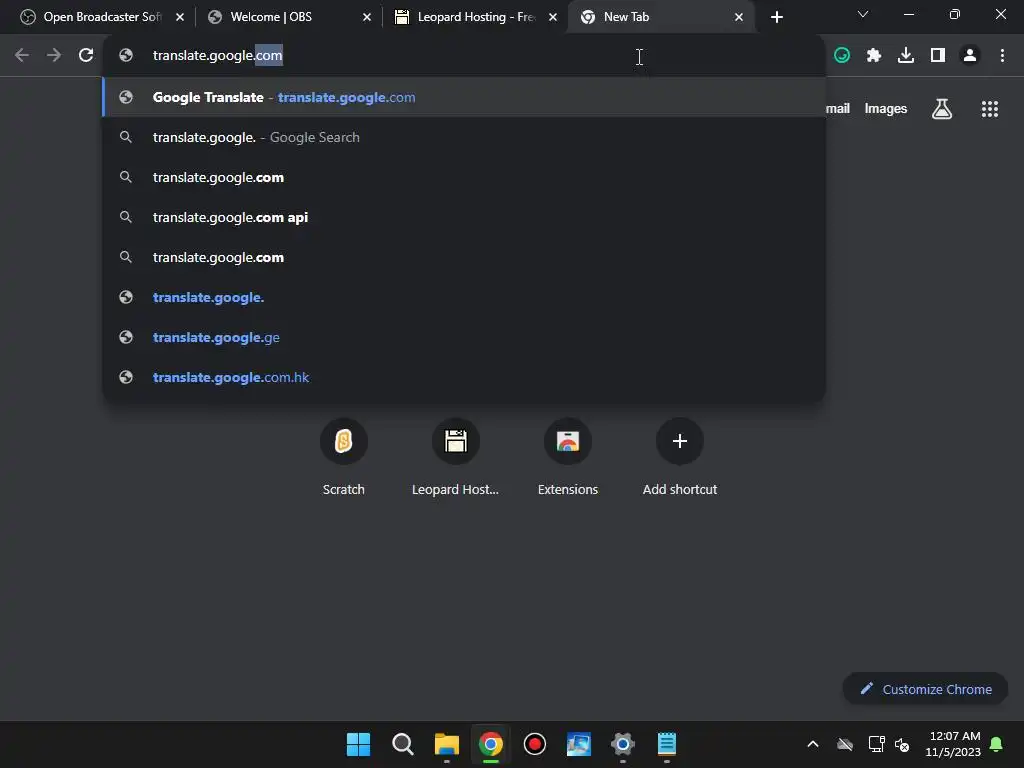Click the Images link
1024x768 pixels.
point(886,109)
